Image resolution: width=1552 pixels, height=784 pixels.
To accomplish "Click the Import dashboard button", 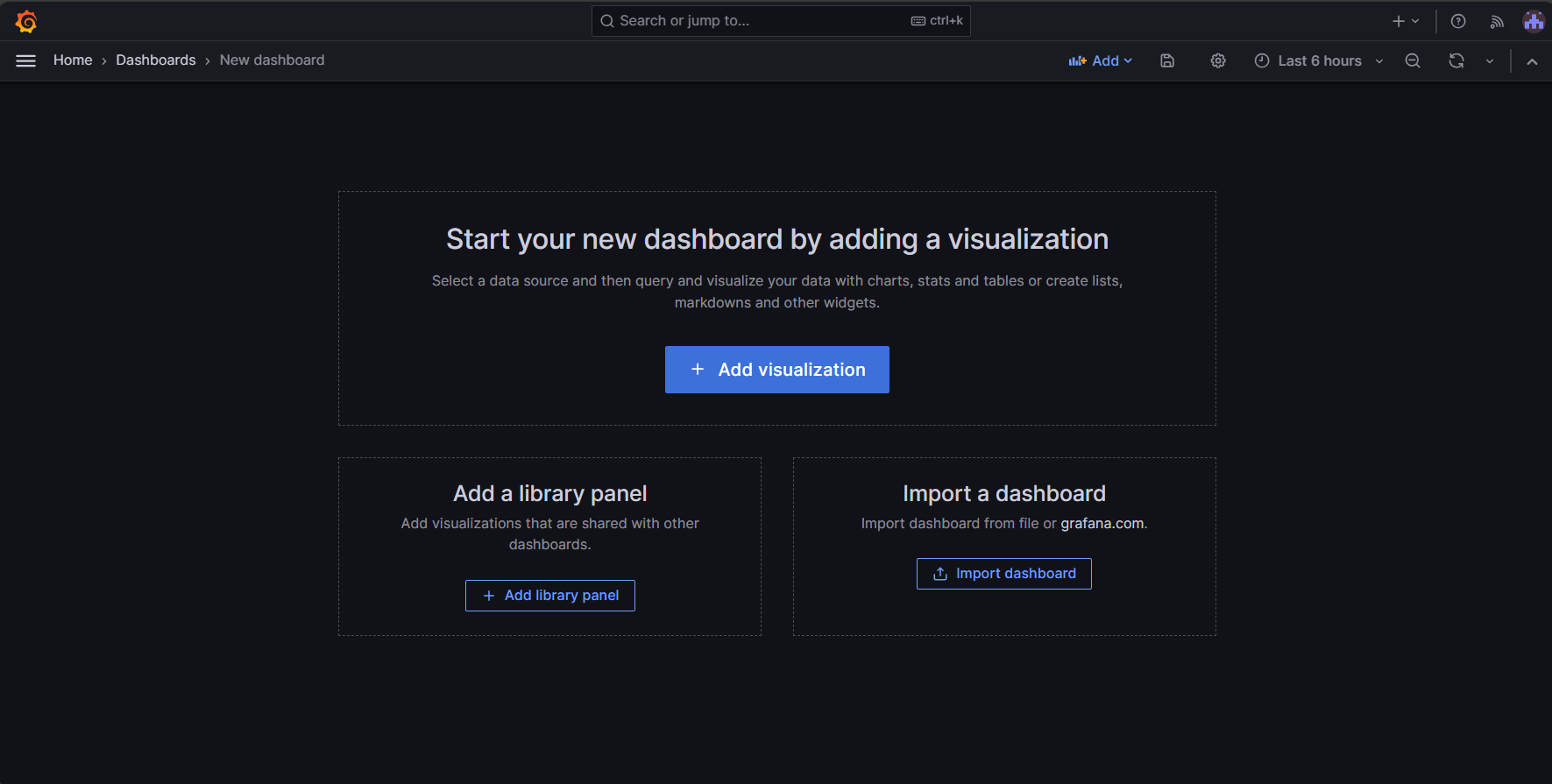I will tap(1004, 574).
